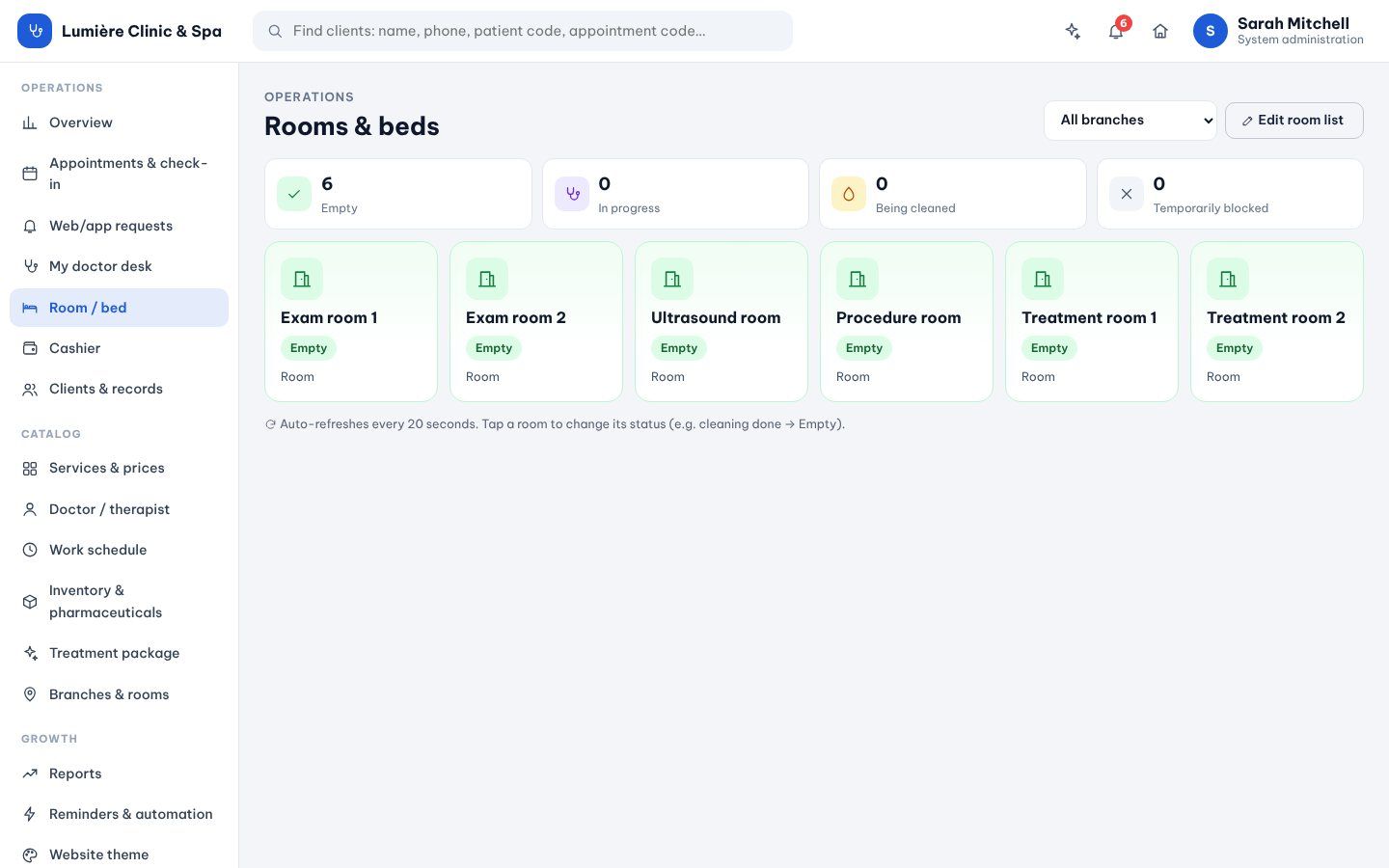The image size is (1389, 868).
Task: Click the System administration role text
Action: (x=1300, y=41)
